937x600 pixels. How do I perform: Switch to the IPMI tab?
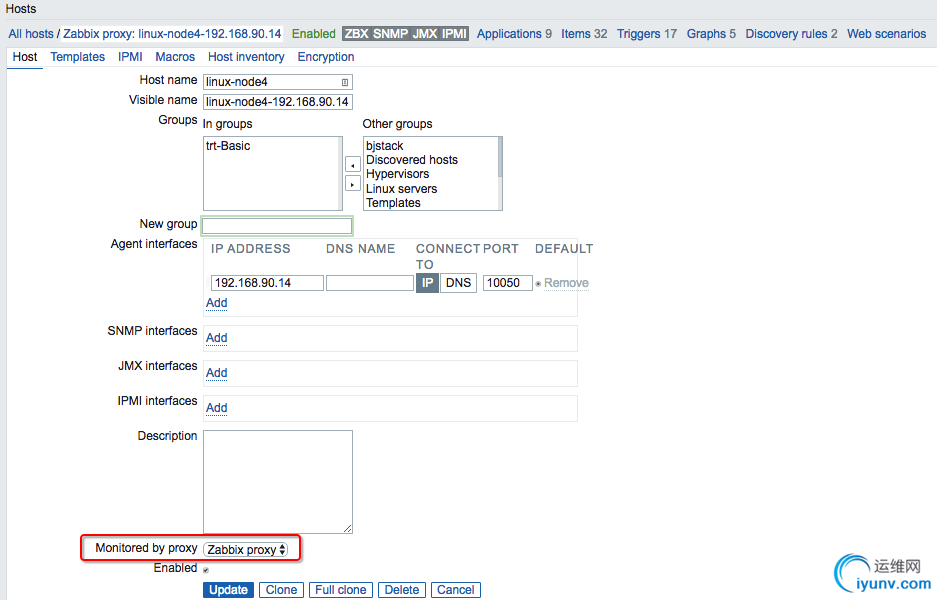click(x=130, y=57)
